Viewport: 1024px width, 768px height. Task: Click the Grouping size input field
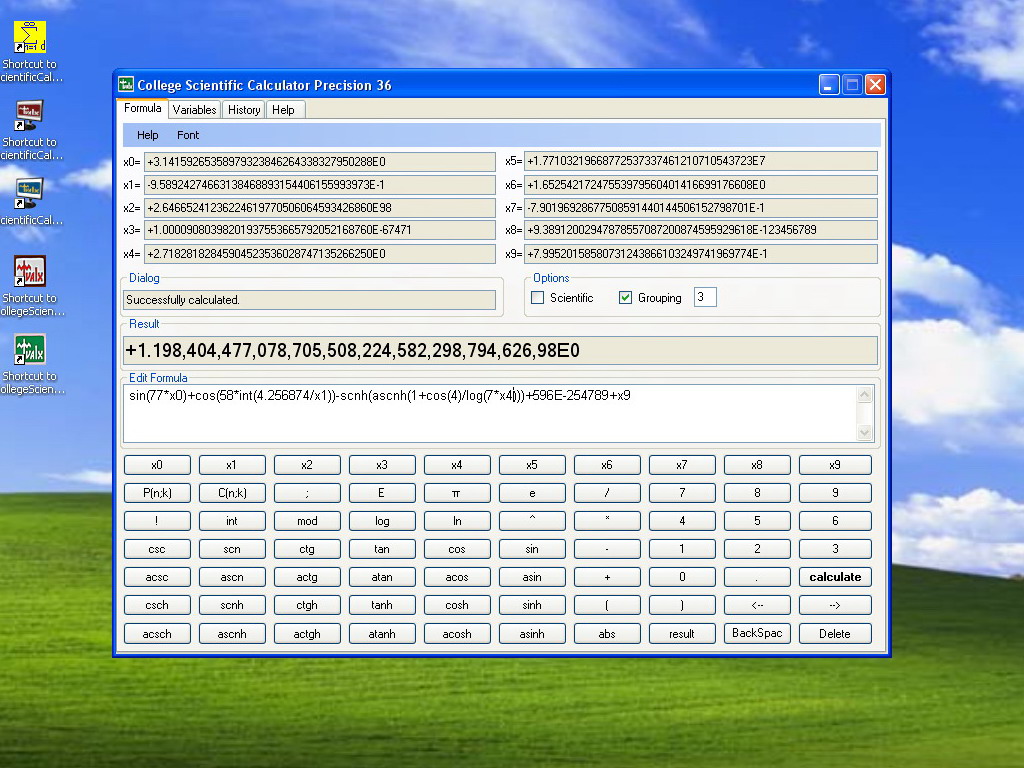(705, 297)
